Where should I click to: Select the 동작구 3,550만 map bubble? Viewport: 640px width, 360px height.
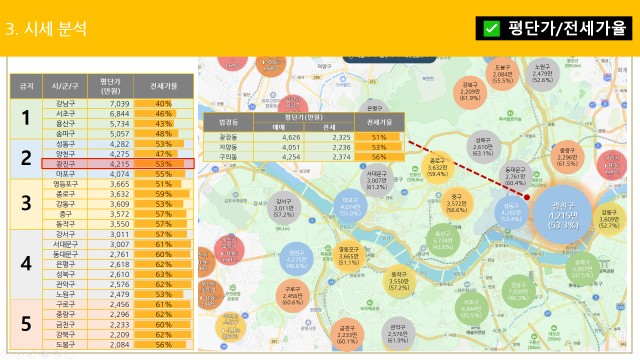pos(398,281)
